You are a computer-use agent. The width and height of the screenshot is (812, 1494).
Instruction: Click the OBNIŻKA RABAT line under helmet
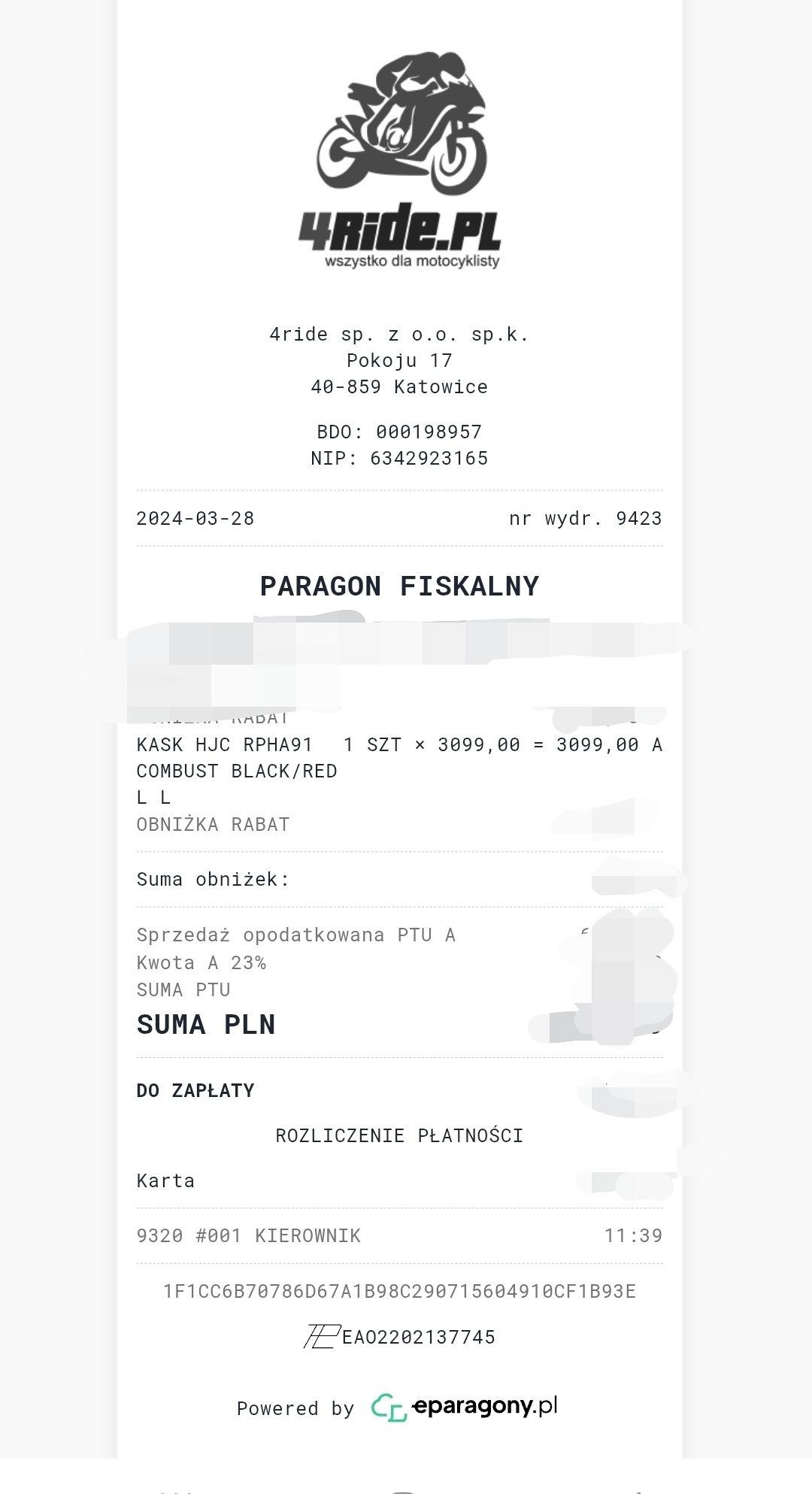214,824
